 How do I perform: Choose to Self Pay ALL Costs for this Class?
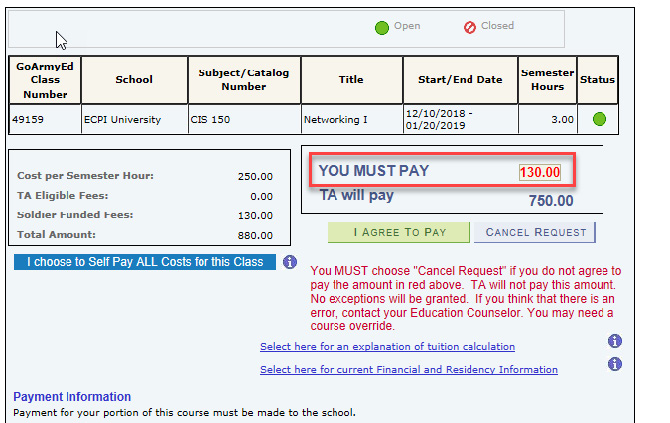point(145,262)
